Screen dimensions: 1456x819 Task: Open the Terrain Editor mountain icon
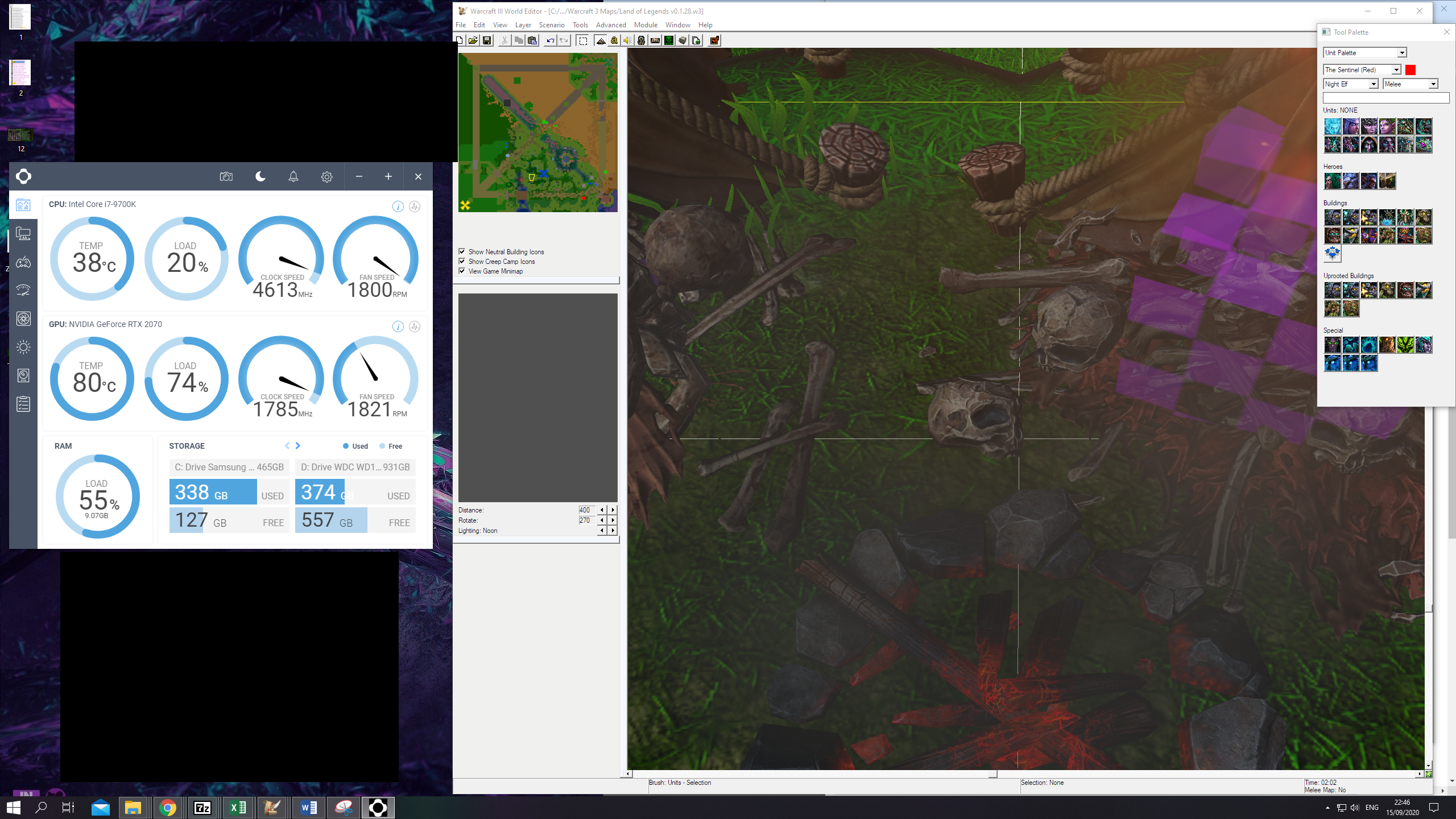[x=601, y=40]
